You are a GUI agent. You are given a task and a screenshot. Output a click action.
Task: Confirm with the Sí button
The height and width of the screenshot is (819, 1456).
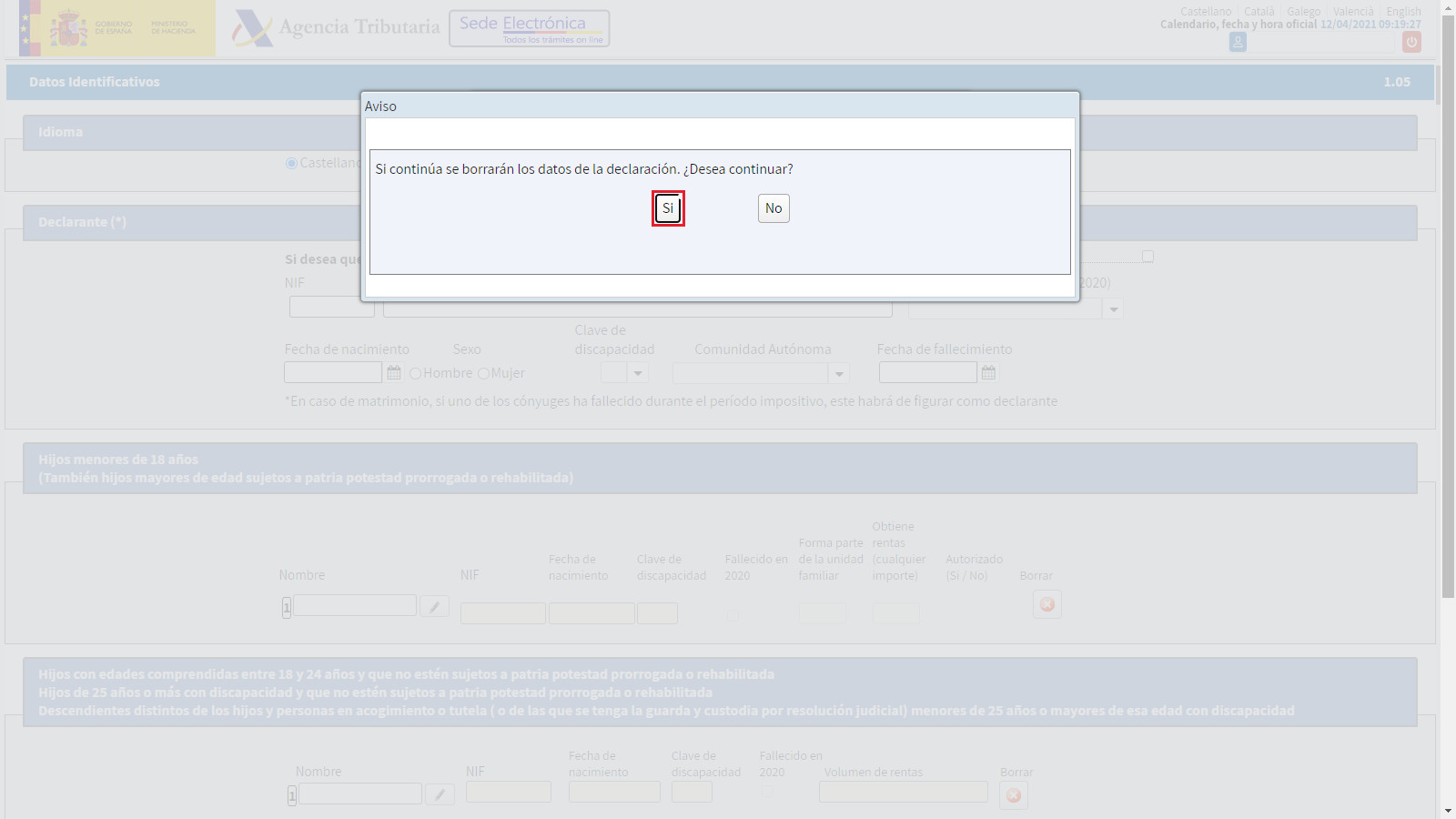pyautogui.click(x=668, y=208)
